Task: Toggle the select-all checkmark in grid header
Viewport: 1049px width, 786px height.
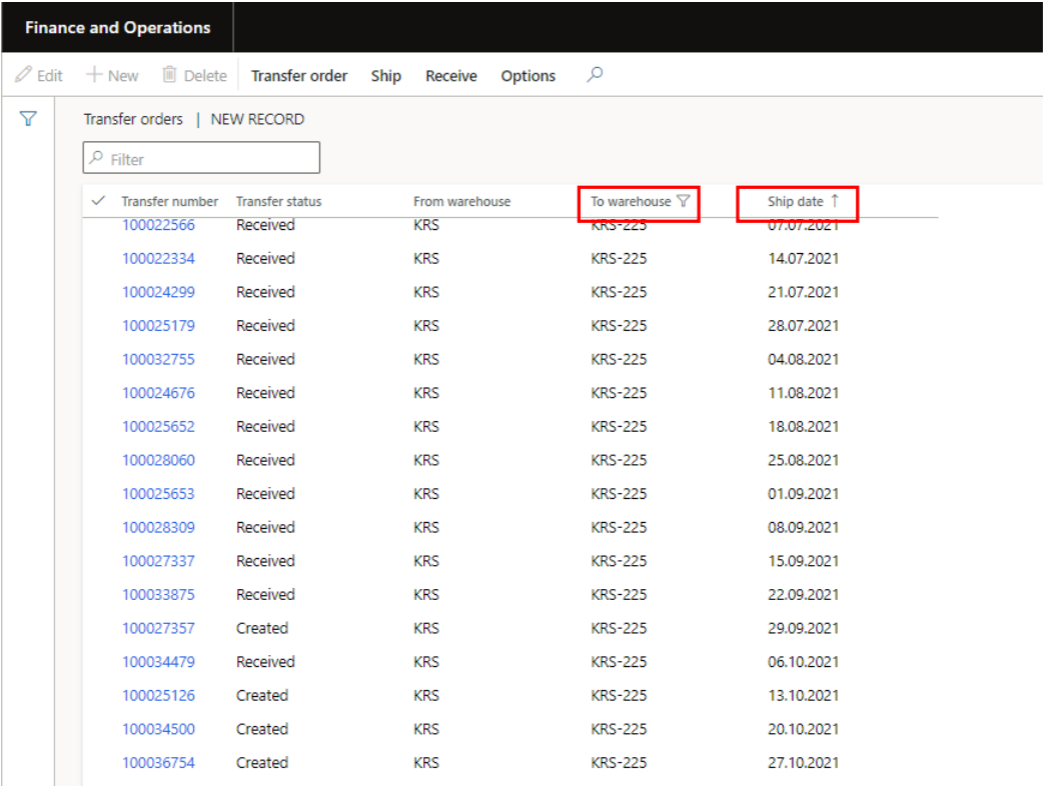Action: tap(98, 201)
